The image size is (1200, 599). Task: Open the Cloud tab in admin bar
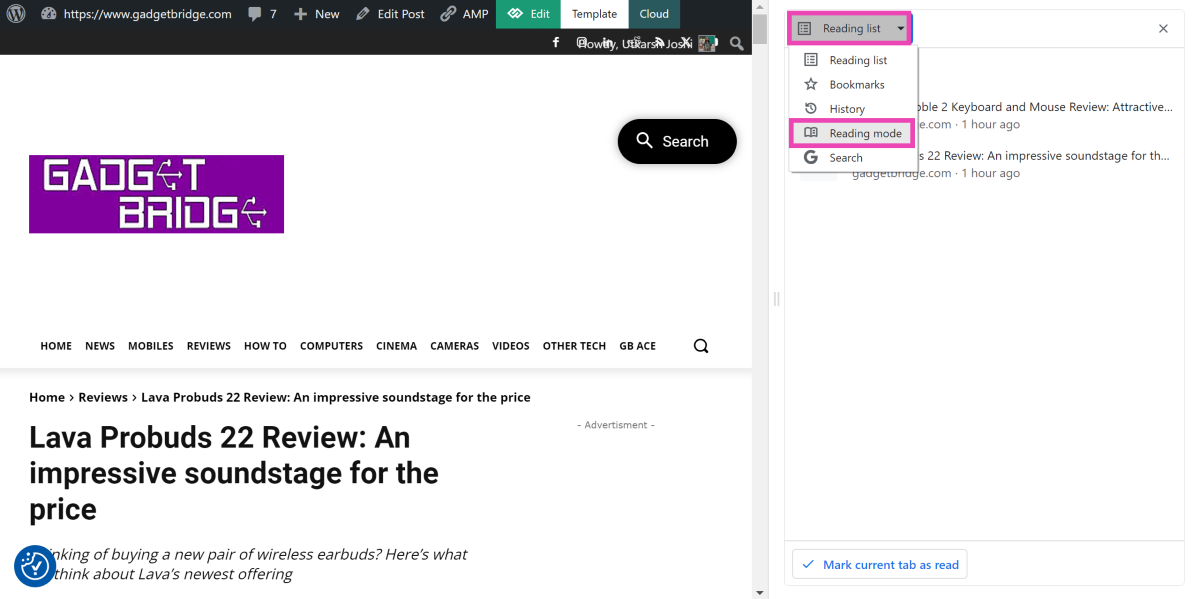coord(654,14)
